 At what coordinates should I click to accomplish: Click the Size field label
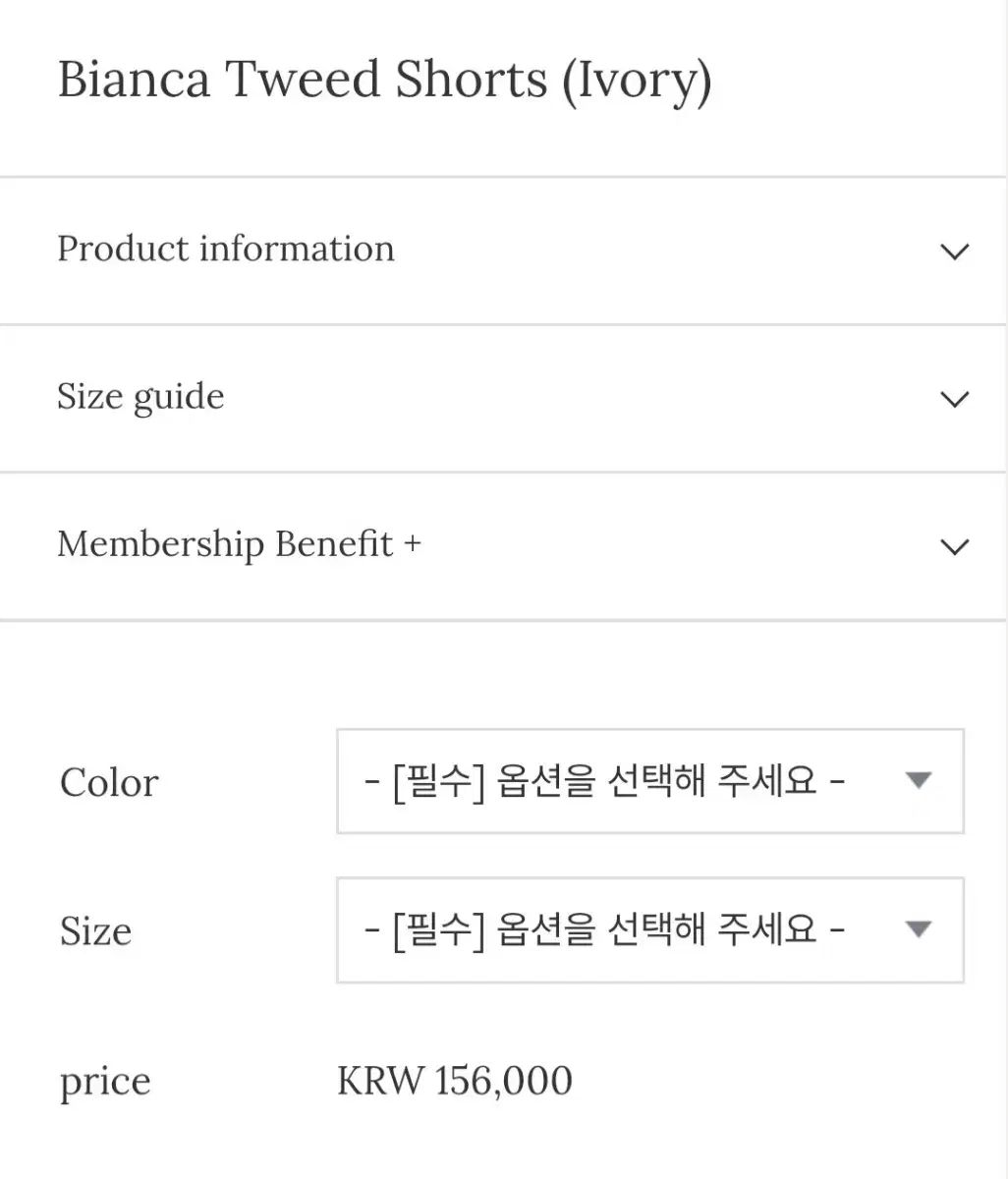pyautogui.click(x=95, y=931)
